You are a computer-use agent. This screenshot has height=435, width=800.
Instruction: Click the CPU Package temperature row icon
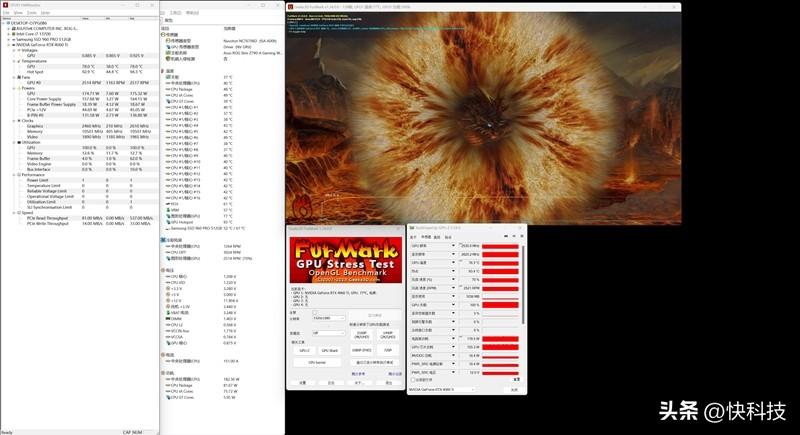(x=167, y=89)
